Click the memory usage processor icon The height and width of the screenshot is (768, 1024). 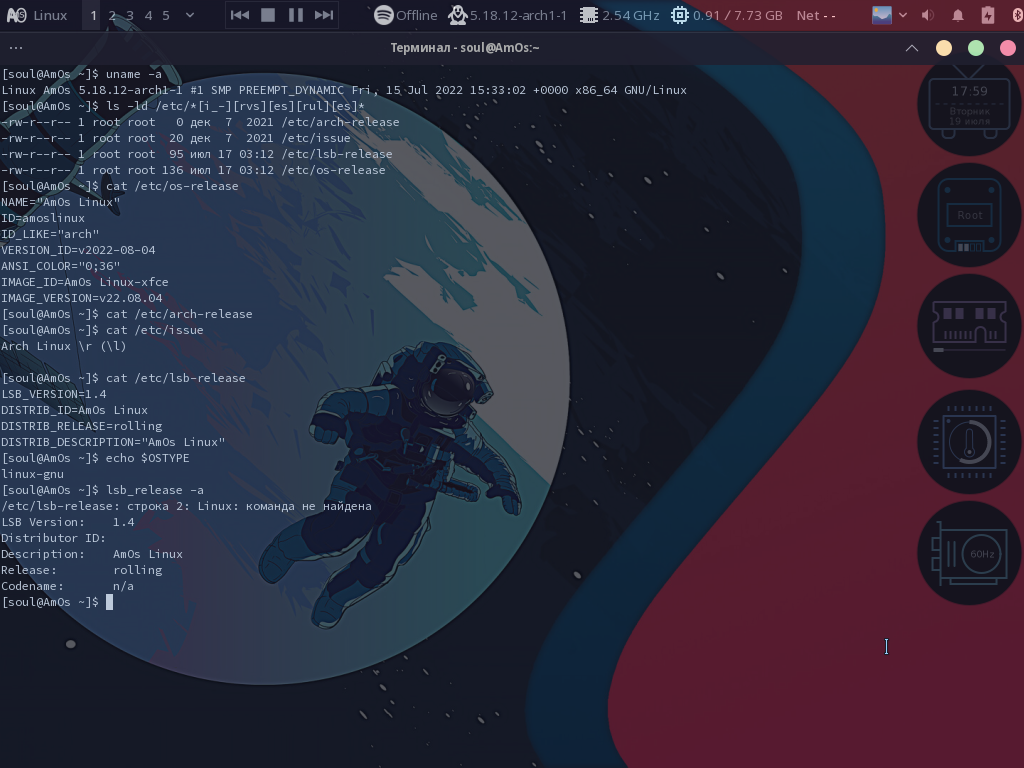(x=680, y=15)
